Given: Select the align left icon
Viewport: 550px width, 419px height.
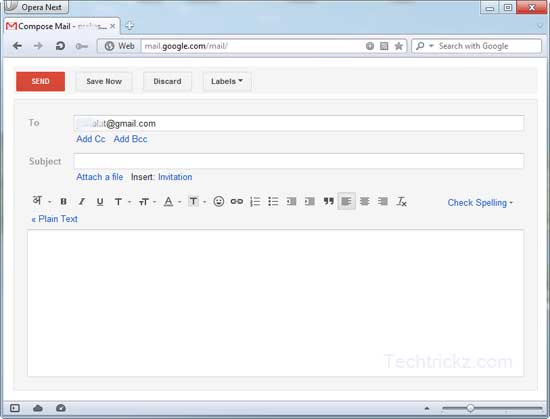Looking at the screenshot, I should 347,201.
